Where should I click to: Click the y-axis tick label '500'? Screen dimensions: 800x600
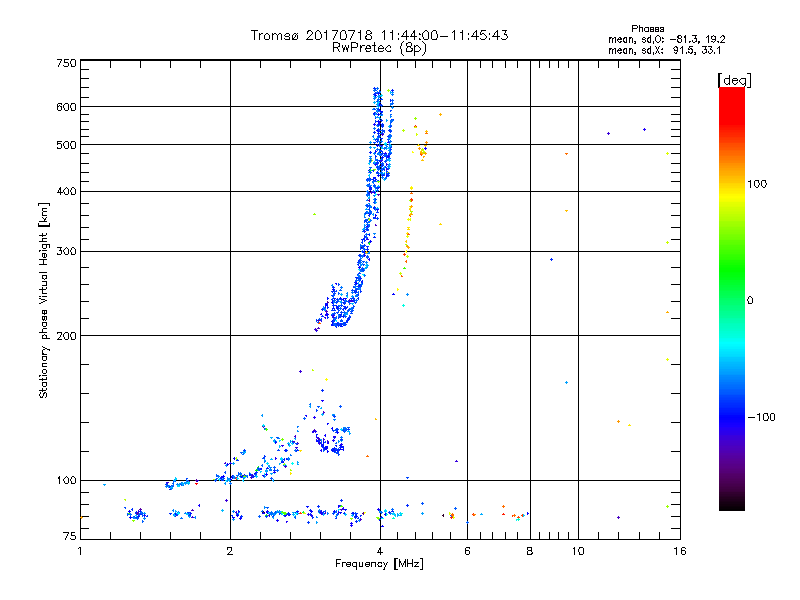pos(66,145)
